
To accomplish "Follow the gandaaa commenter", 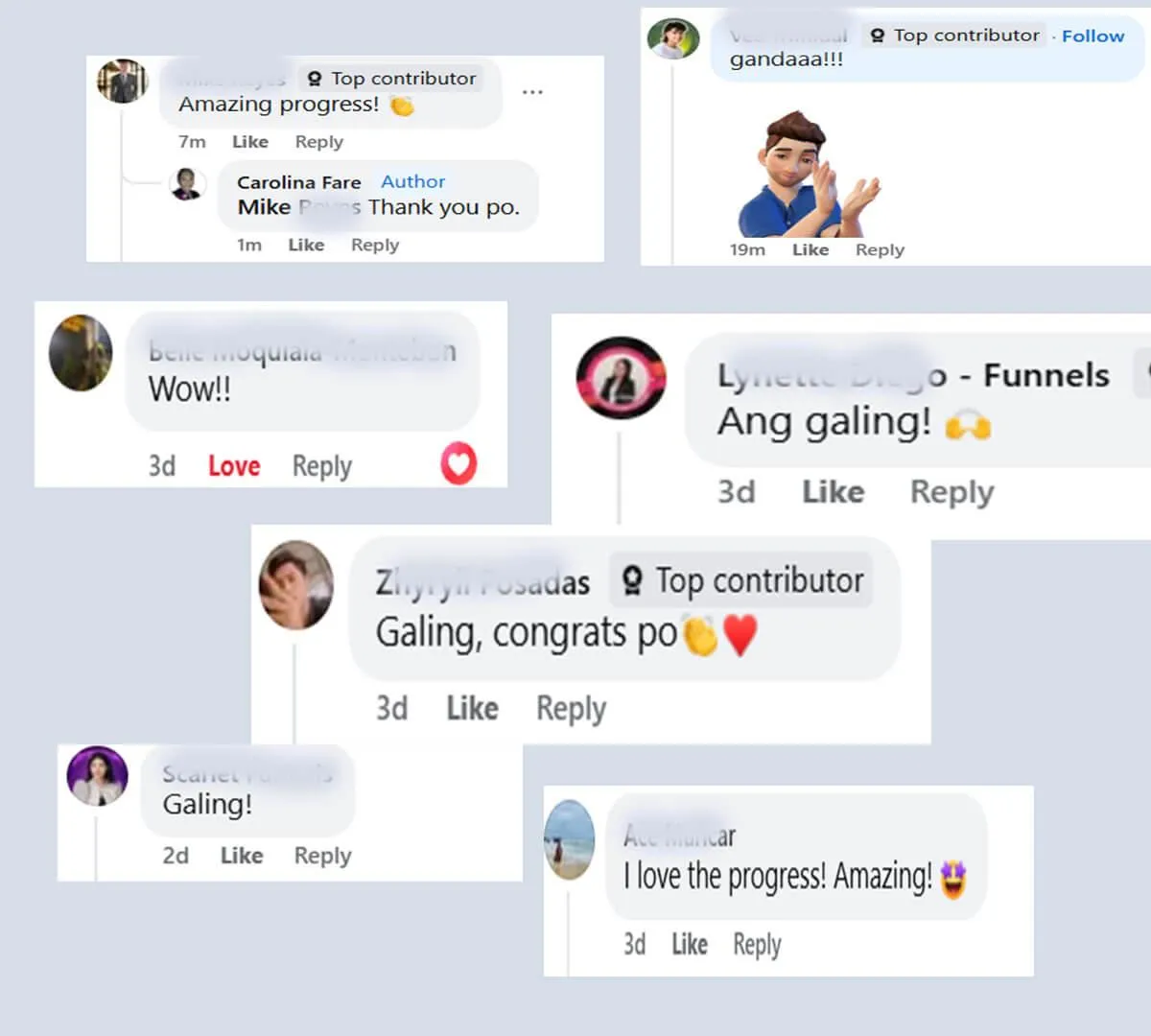I will [1092, 36].
